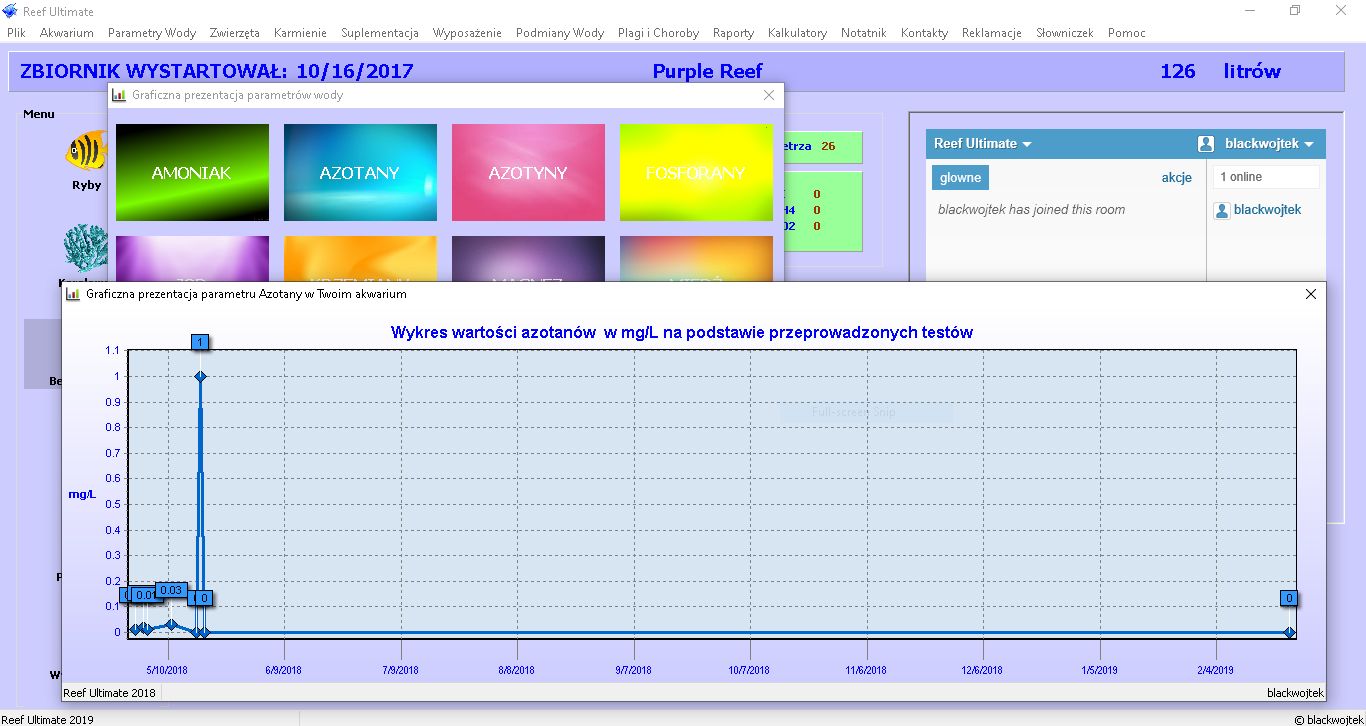
Task: Click the Reef Ultimate app icon in title bar
Action: (11, 11)
